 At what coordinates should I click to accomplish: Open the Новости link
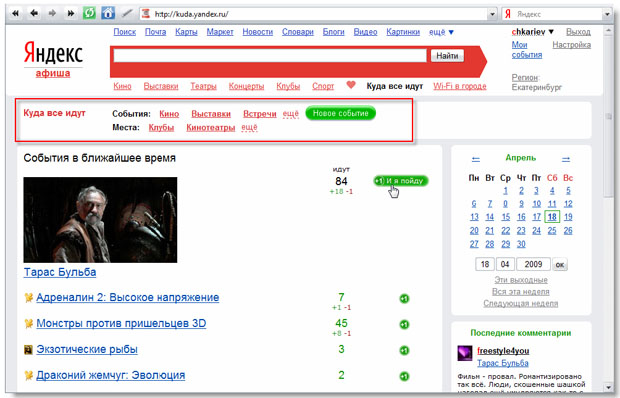click(x=258, y=32)
